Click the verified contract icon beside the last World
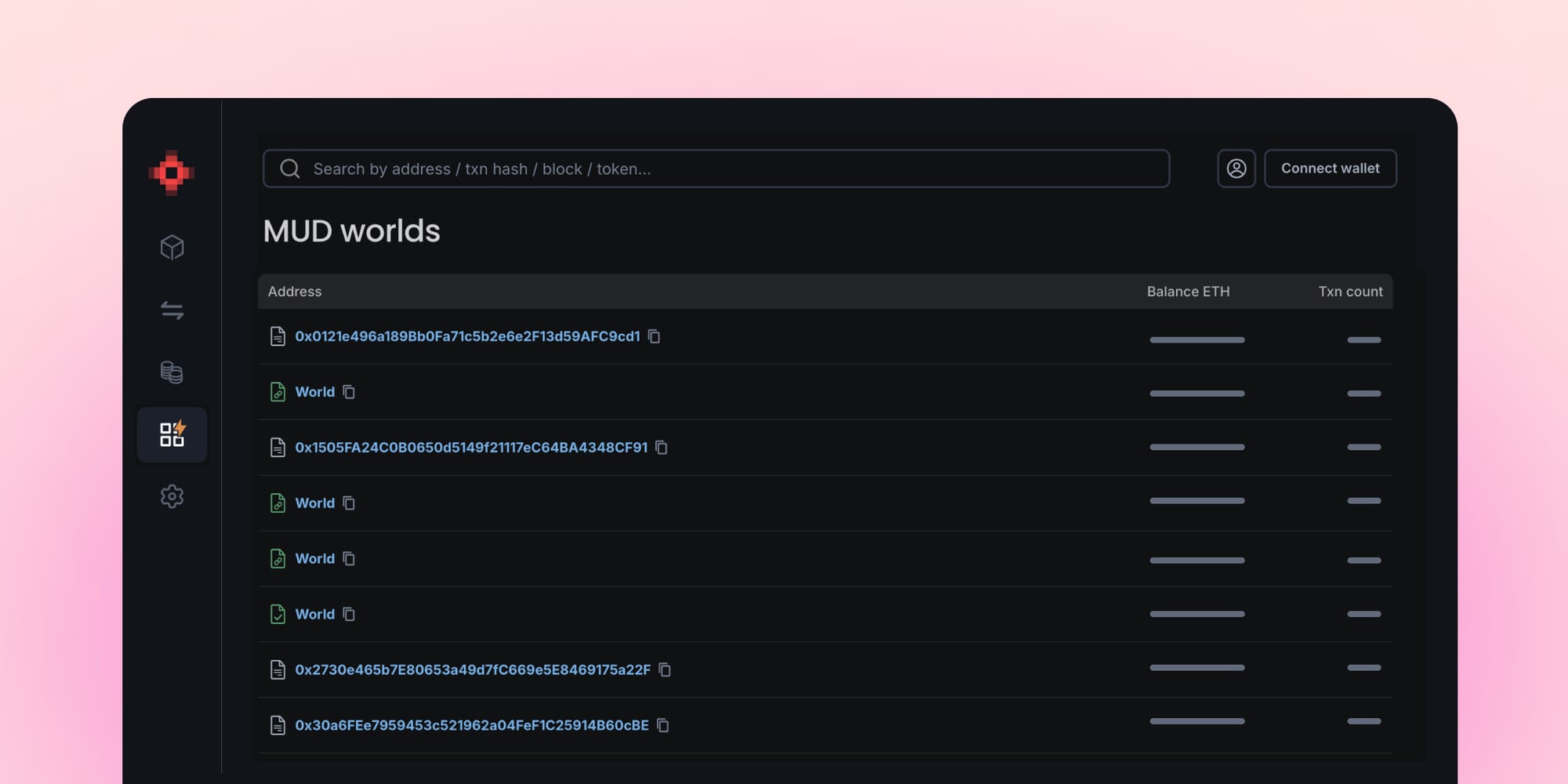Viewport: 1568px width, 784px height. (x=278, y=614)
